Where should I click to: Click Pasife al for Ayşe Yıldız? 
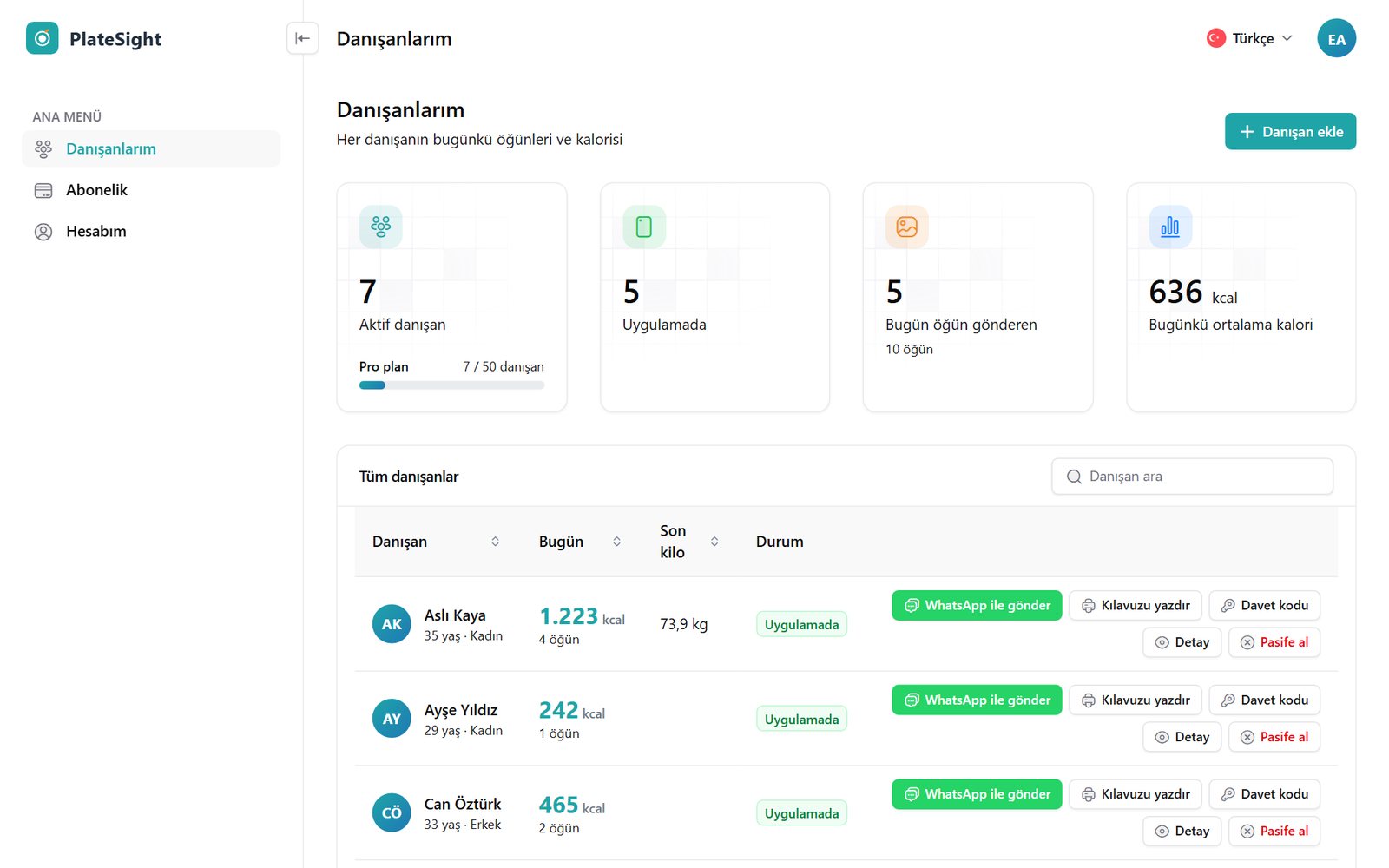pyautogui.click(x=1274, y=737)
